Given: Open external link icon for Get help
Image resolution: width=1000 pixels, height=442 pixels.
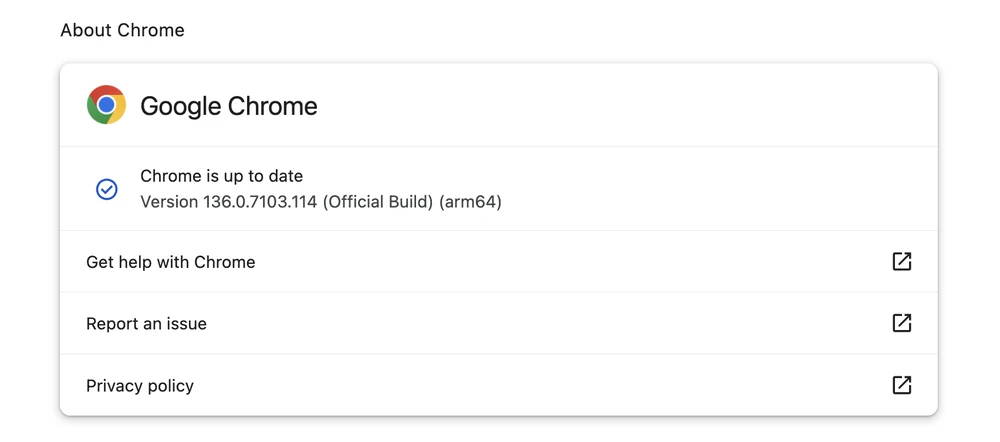Looking at the screenshot, I should click(x=901, y=261).
